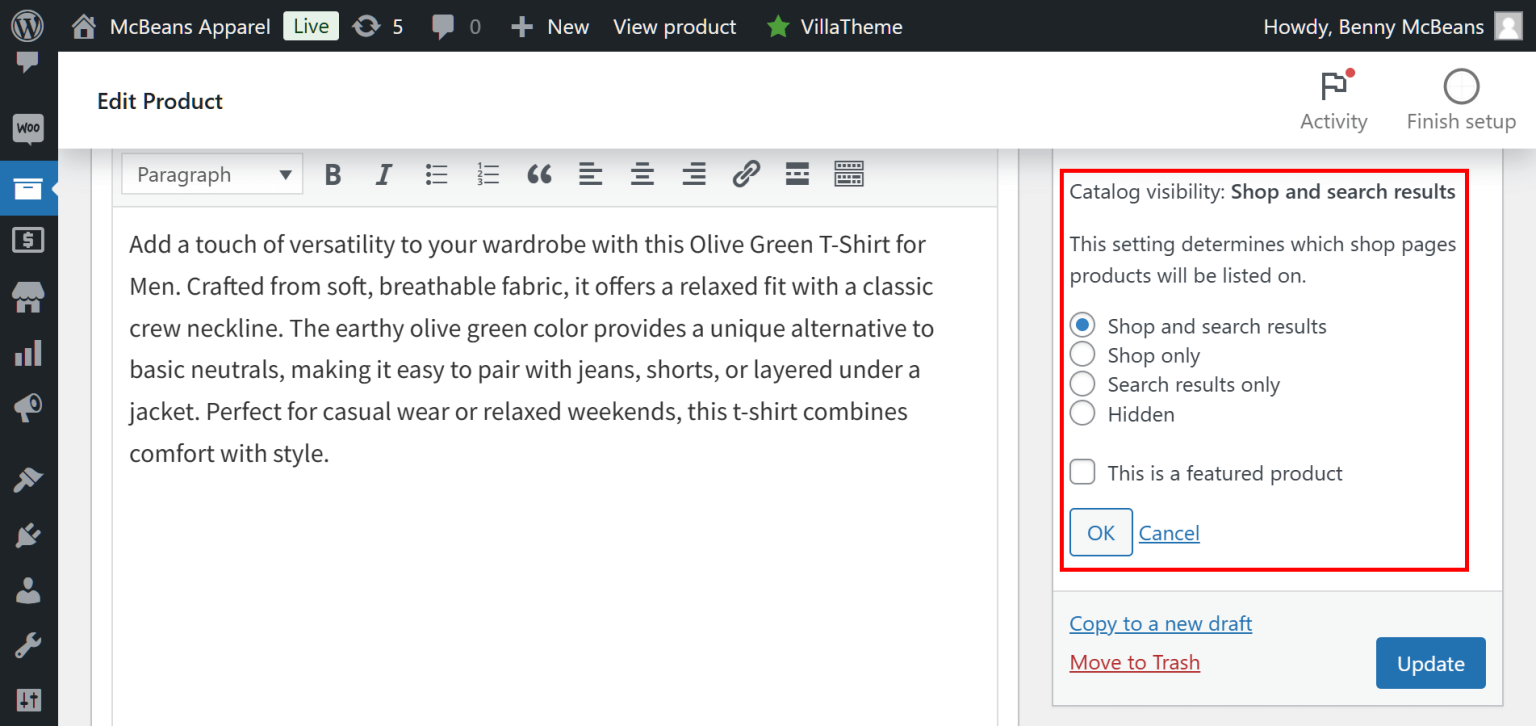Viewport: 1536px width, 726px height.
Task: Enable the featured product checkbox
Action: pos(1082,471)
